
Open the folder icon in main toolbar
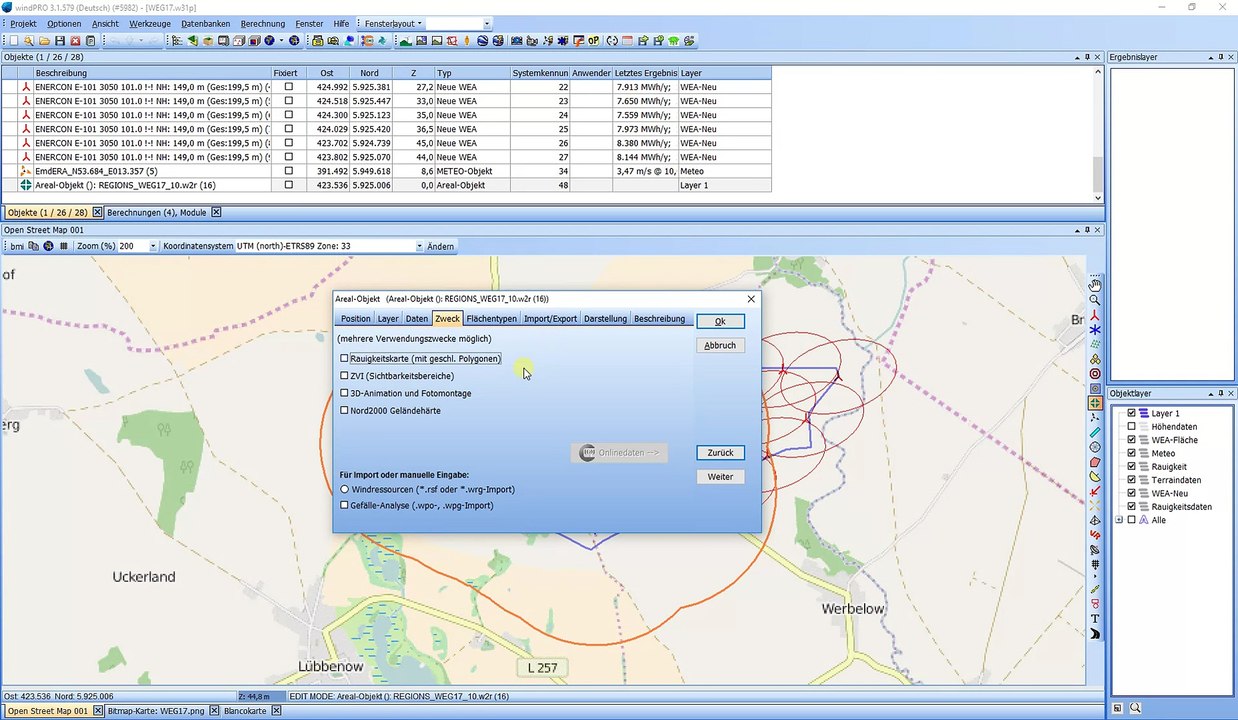44,41
